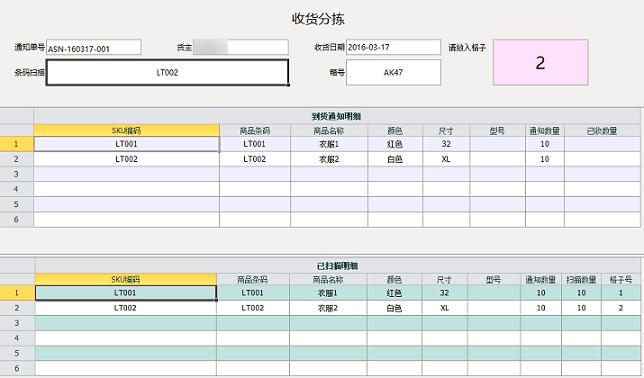Screen dimensions: 644x378
Task: Click the 商品名称 column header in upper table
Action: pyautogui.click(x=329, y=131)
